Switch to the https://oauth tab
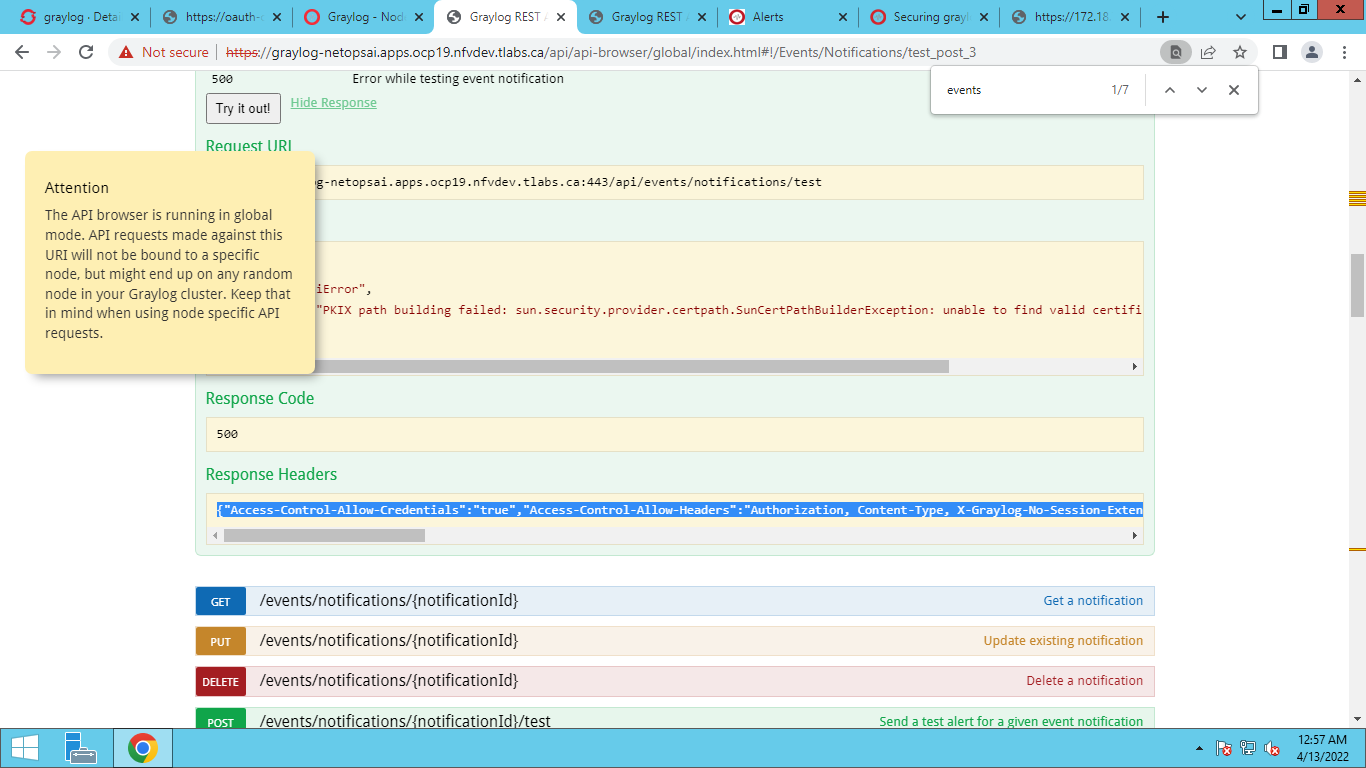 pos(222,17)
